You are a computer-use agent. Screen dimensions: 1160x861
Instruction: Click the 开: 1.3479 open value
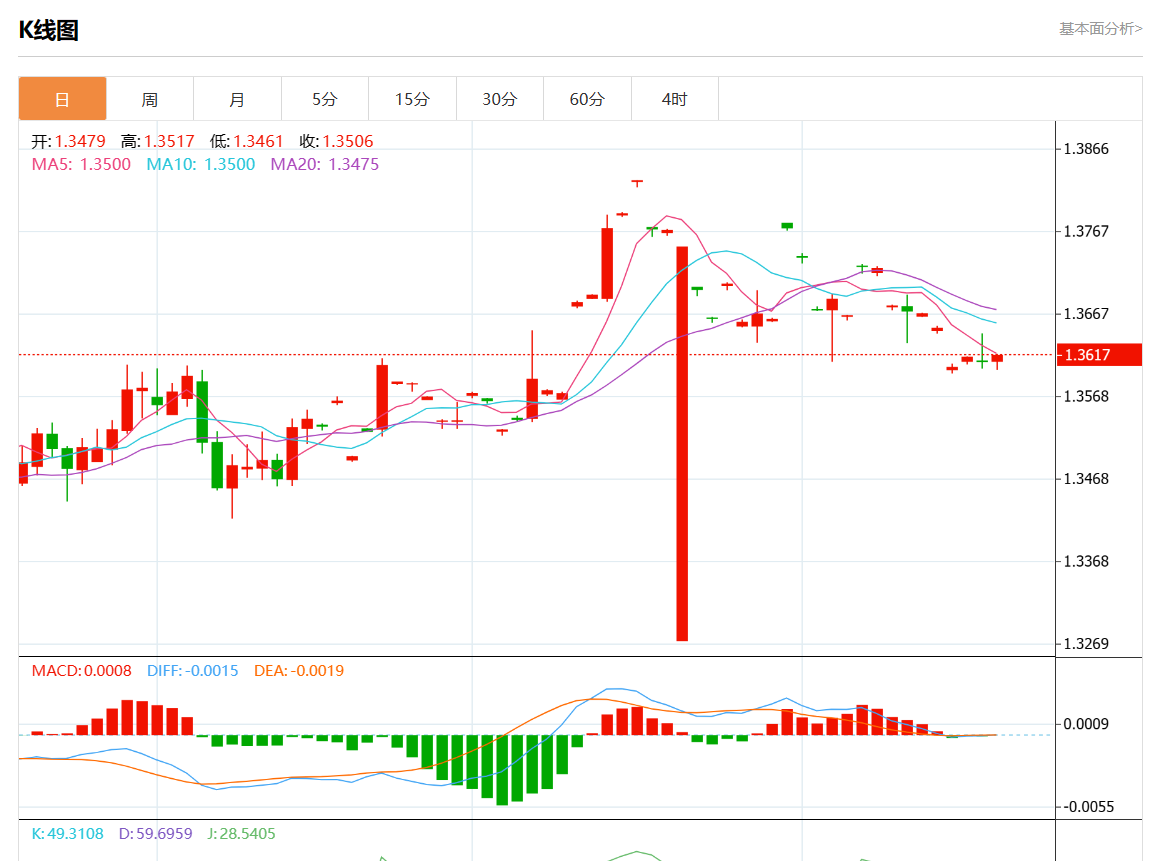[68, 141]
